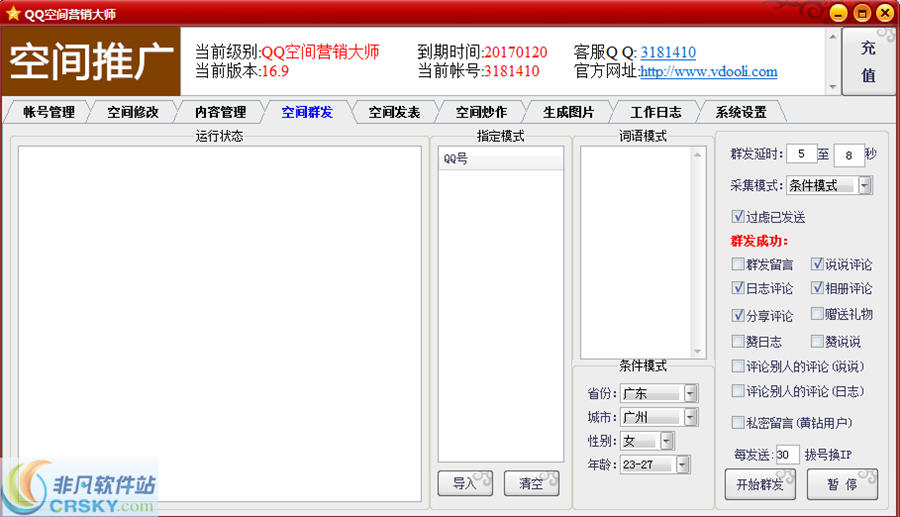Toggle the 相册评论 checkbox
The height and width of the screenshot is (517, 900).
[x=817, y=287]
